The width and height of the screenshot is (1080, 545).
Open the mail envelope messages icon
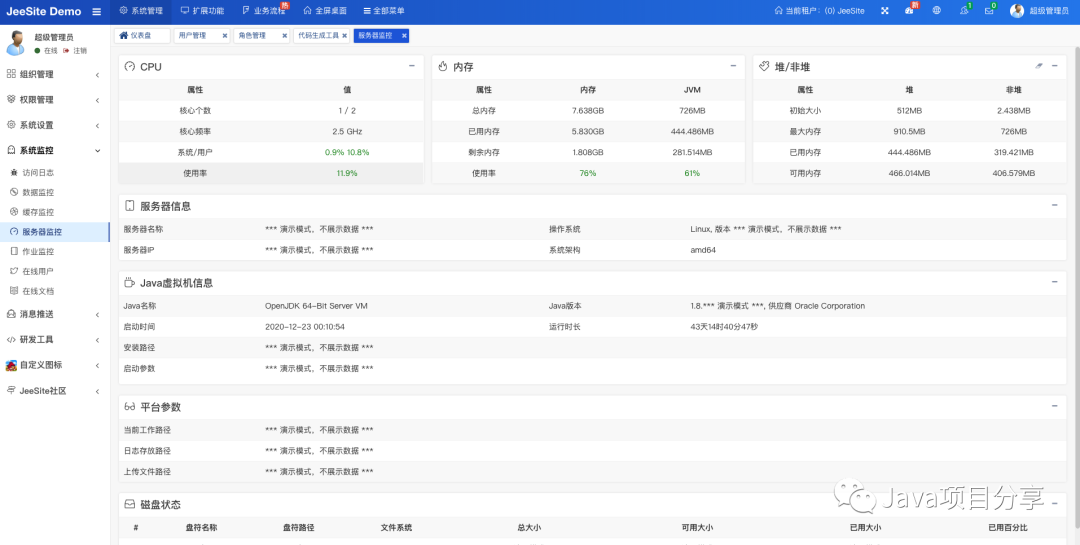[x=990, y=11]
